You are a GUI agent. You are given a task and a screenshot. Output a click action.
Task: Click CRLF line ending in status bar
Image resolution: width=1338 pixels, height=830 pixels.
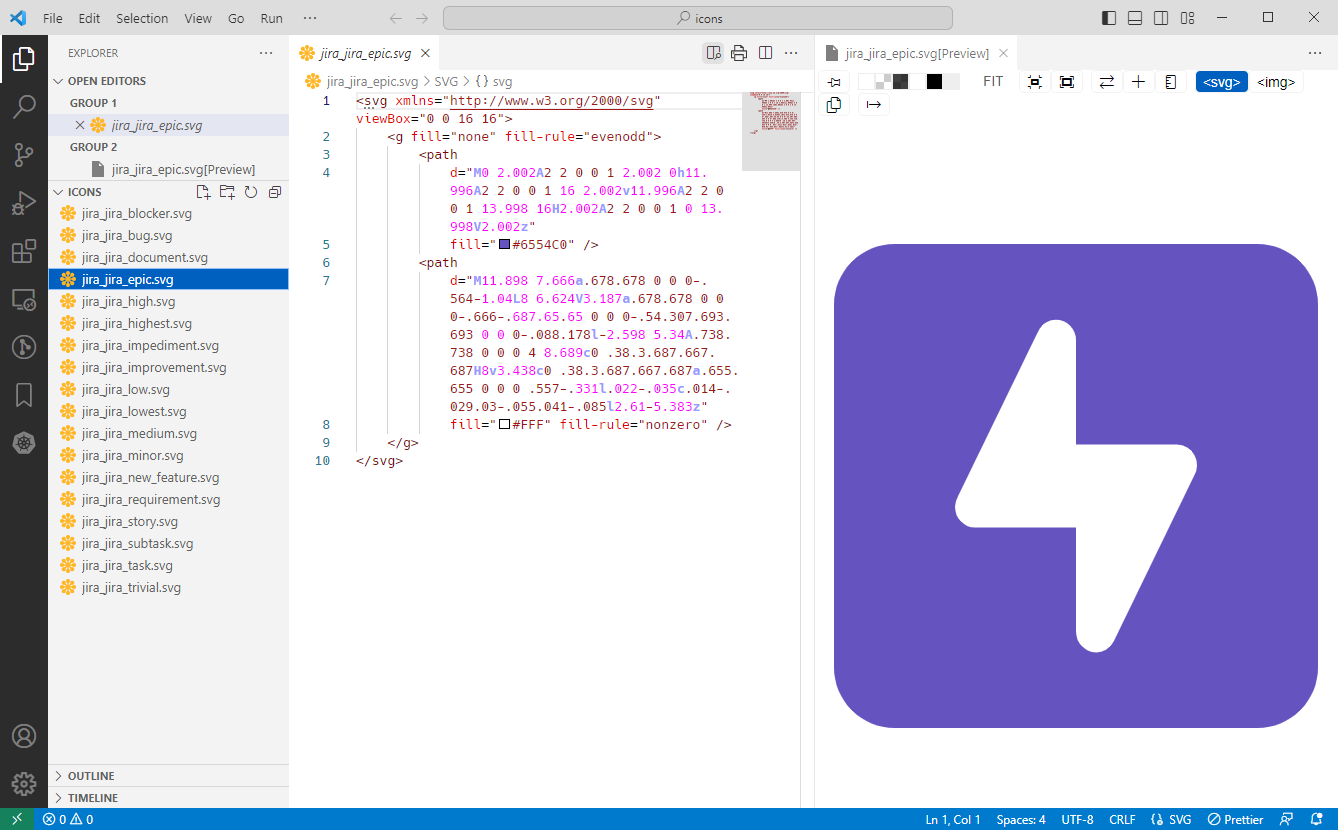click(1122, 819)
